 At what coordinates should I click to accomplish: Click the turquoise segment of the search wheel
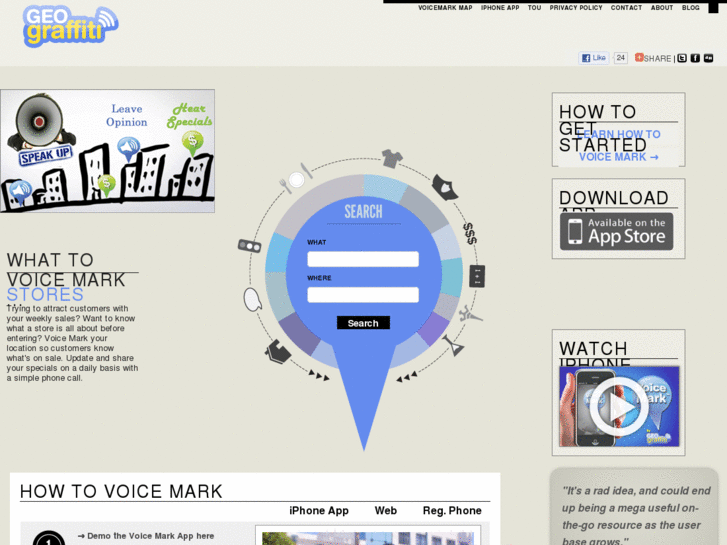click(x=452, y=276)
